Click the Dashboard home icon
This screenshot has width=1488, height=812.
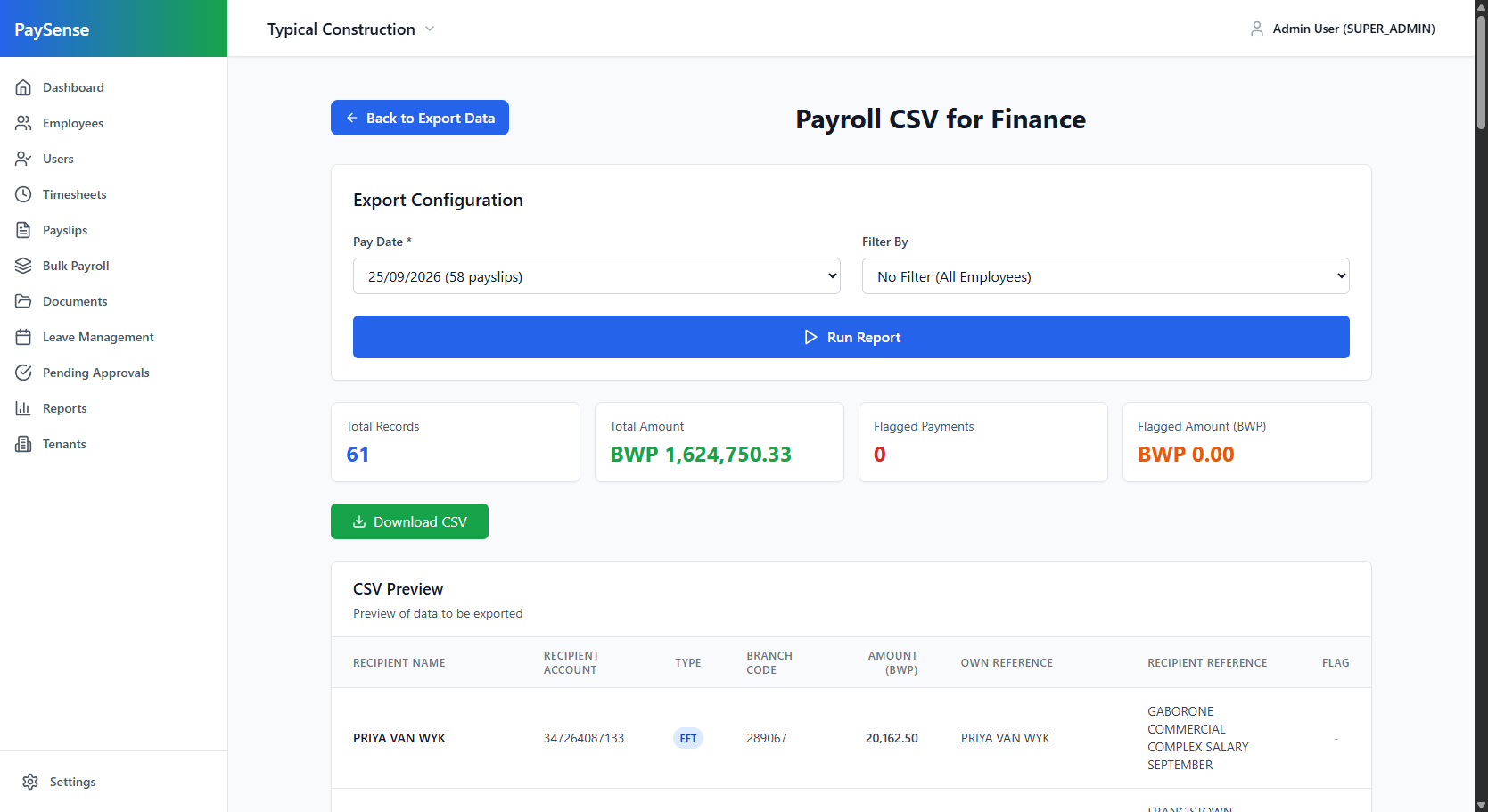pos(23,87)
